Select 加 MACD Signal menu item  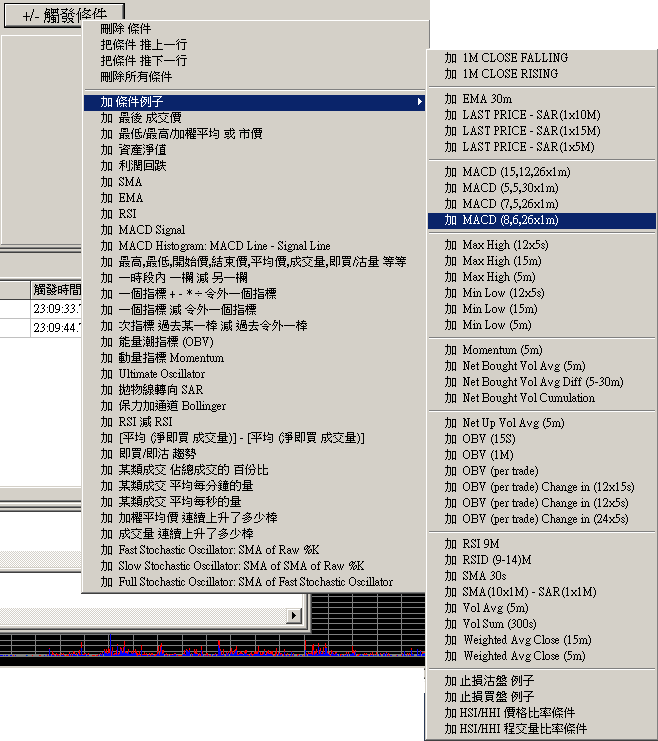point(142,230)
